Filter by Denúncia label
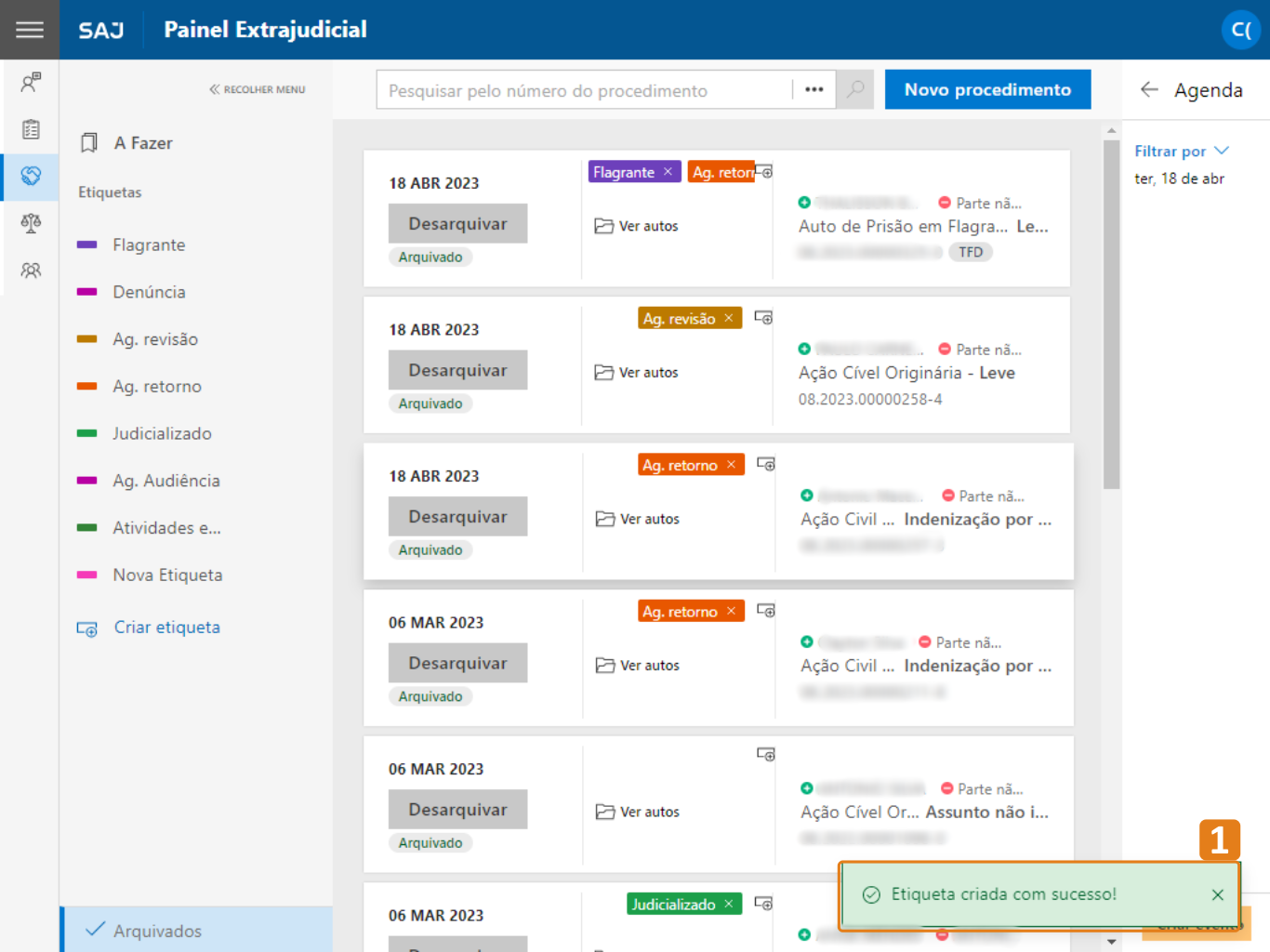The height and width of the screenshot is (952, 1270). (x=149, y=292)
